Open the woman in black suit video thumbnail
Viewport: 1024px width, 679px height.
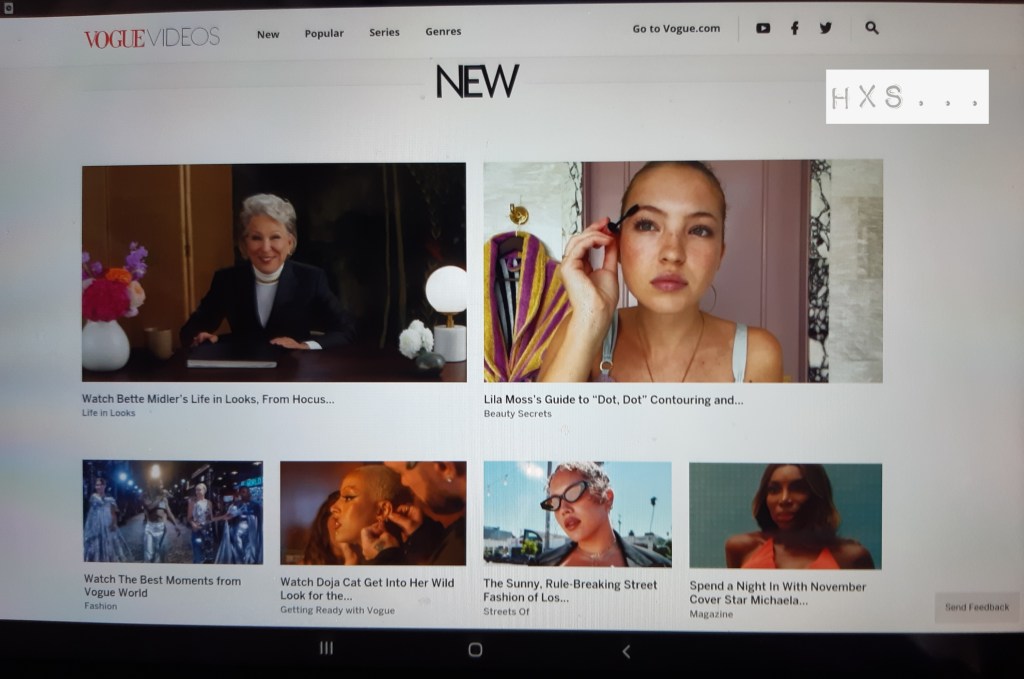(x=273, y=272)
